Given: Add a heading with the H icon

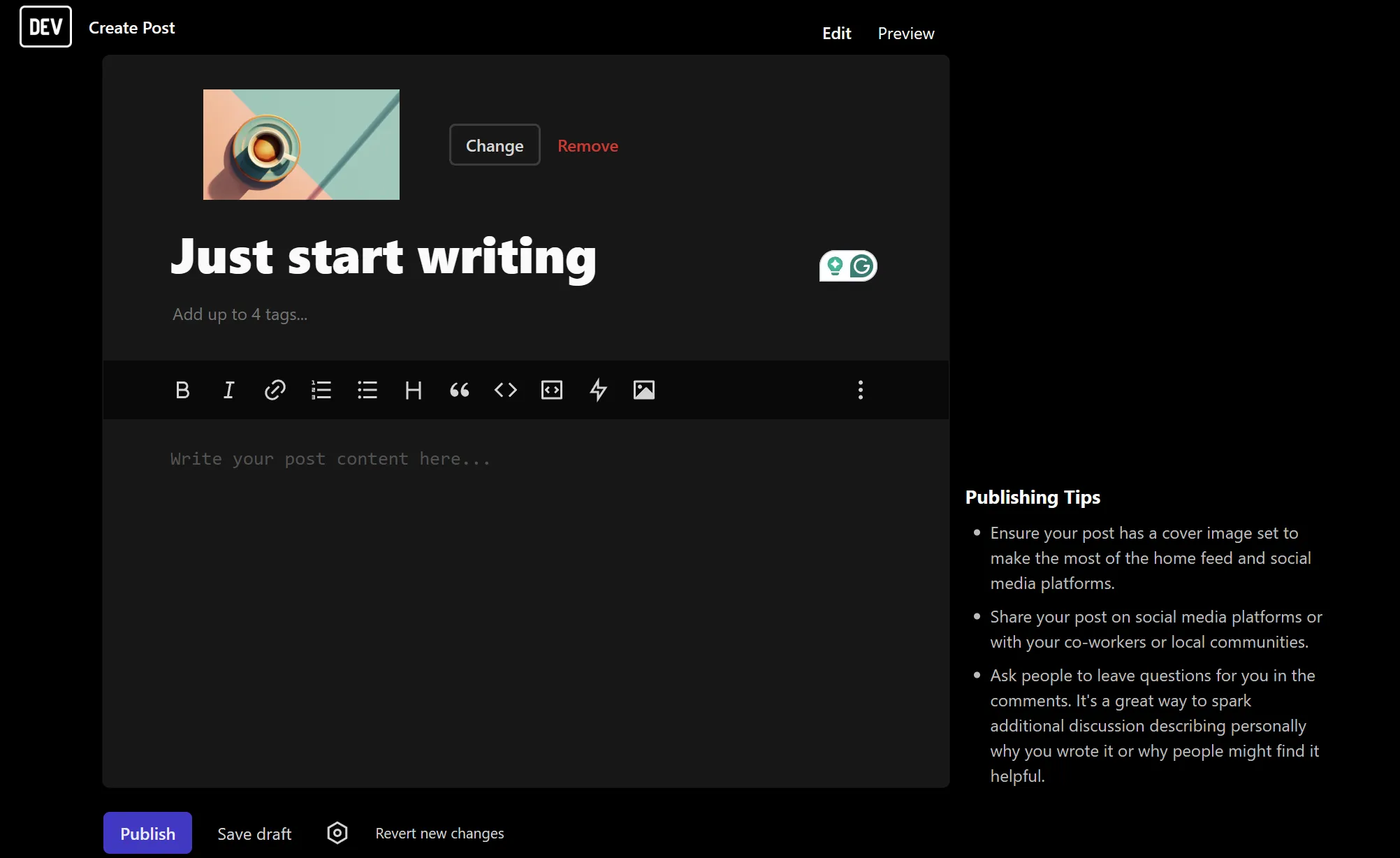Looking at the screenshot, I should click(x=414, y=390).
